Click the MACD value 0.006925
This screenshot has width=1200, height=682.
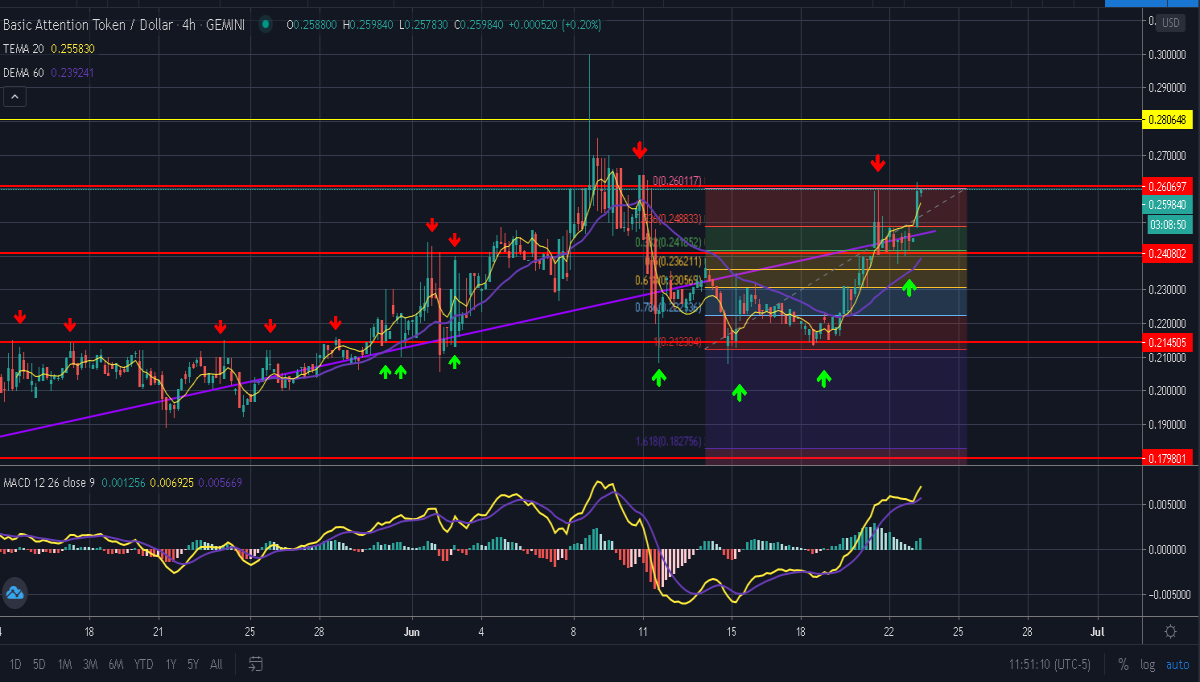pos(173,482)
